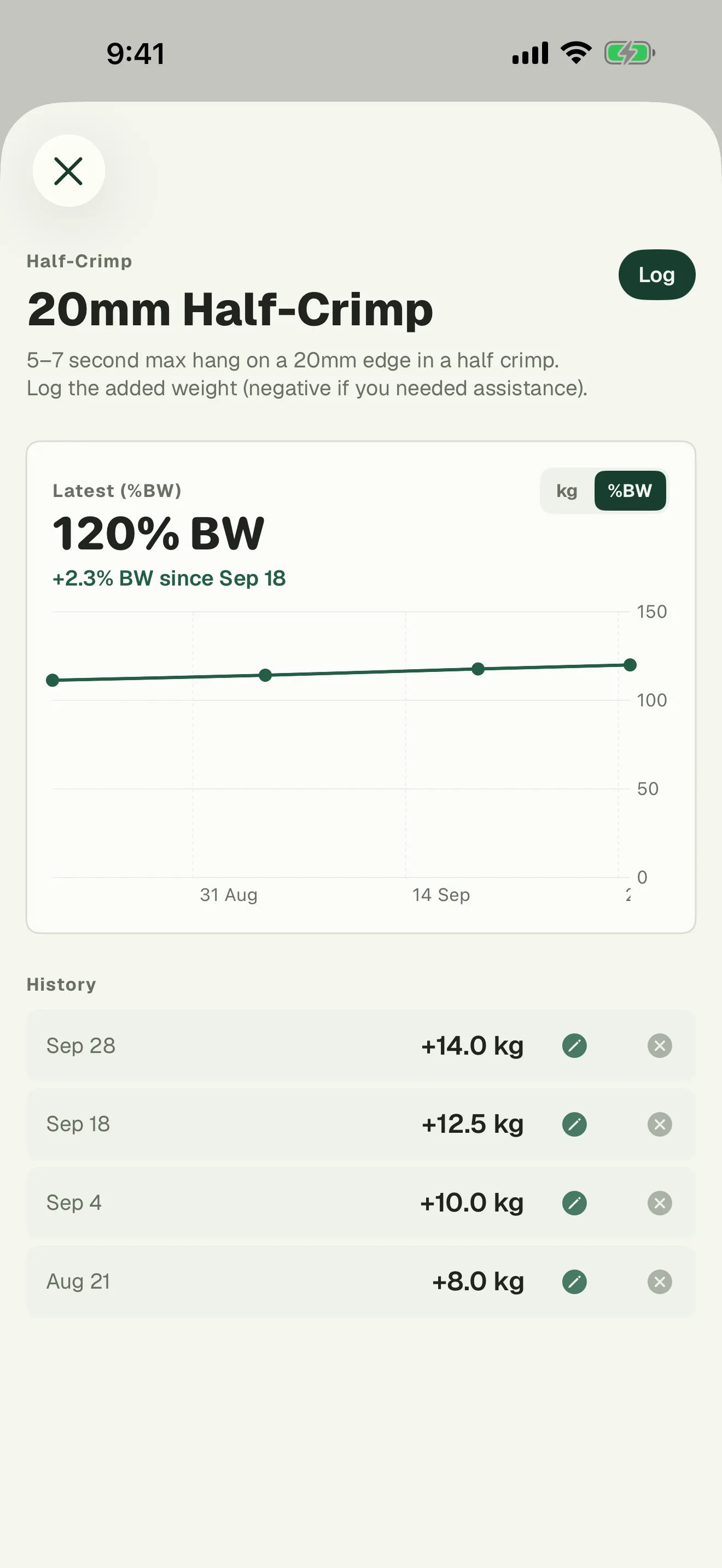Tap the Latest (%BW) label
This screenshot has width=722, height=1568.
click(117, 490)
